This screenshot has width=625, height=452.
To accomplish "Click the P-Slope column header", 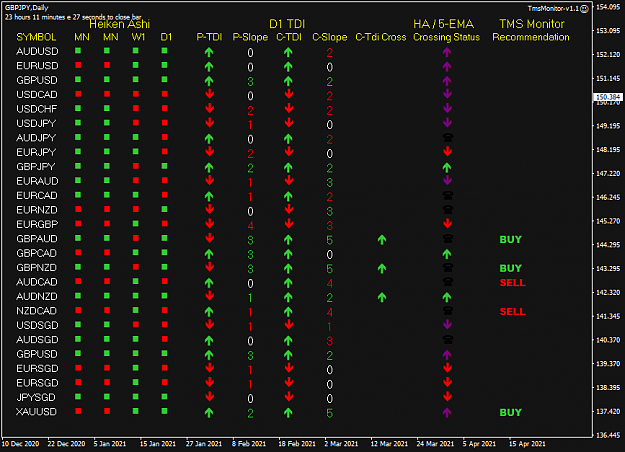I will [x=250, y=37].
